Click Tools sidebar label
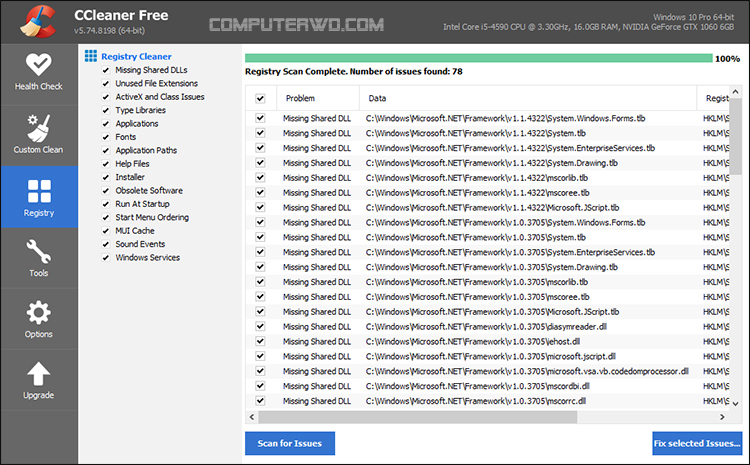 point(39,273)
